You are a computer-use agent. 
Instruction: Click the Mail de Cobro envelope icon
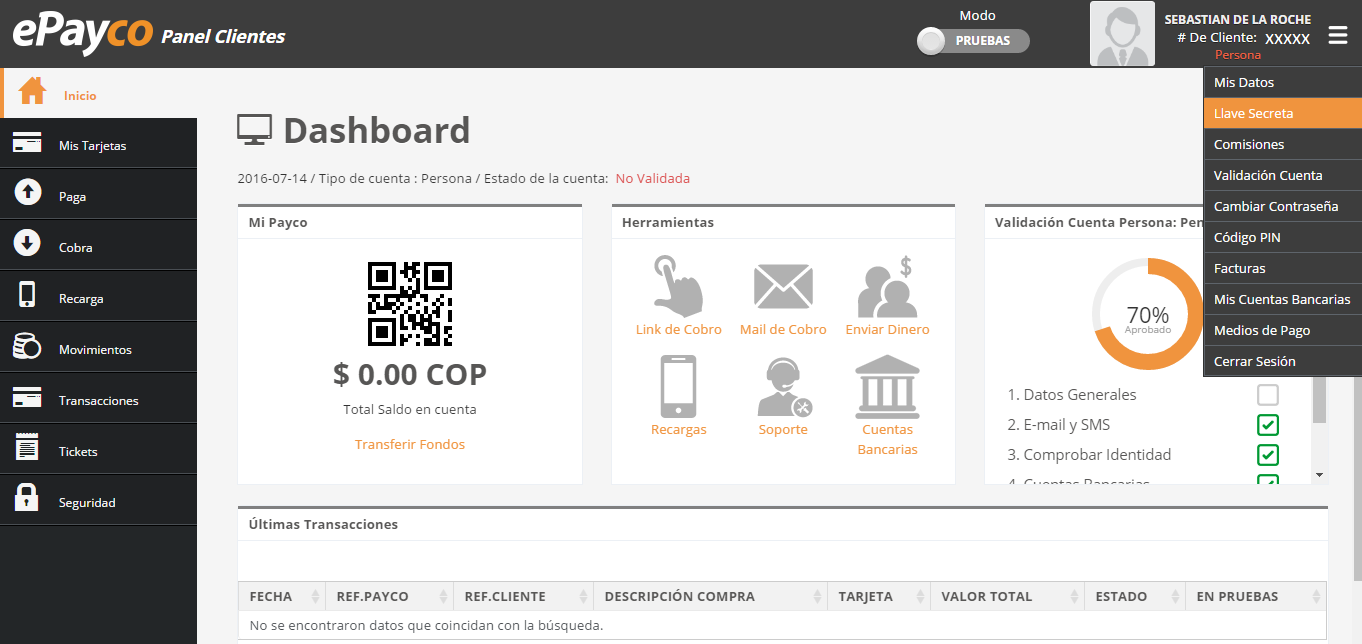point(783,287)
